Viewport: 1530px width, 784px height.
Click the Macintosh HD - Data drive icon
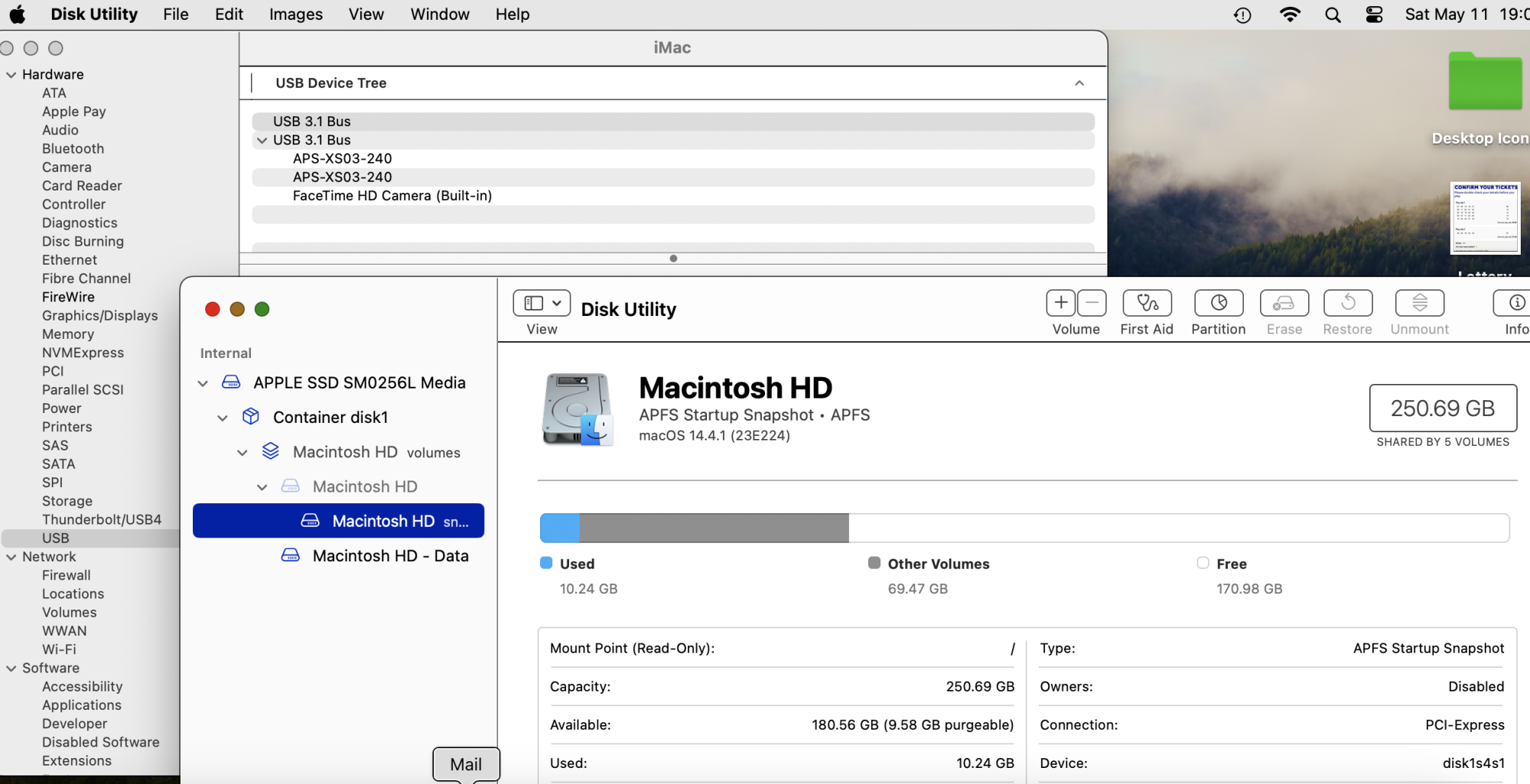[291, 555]
